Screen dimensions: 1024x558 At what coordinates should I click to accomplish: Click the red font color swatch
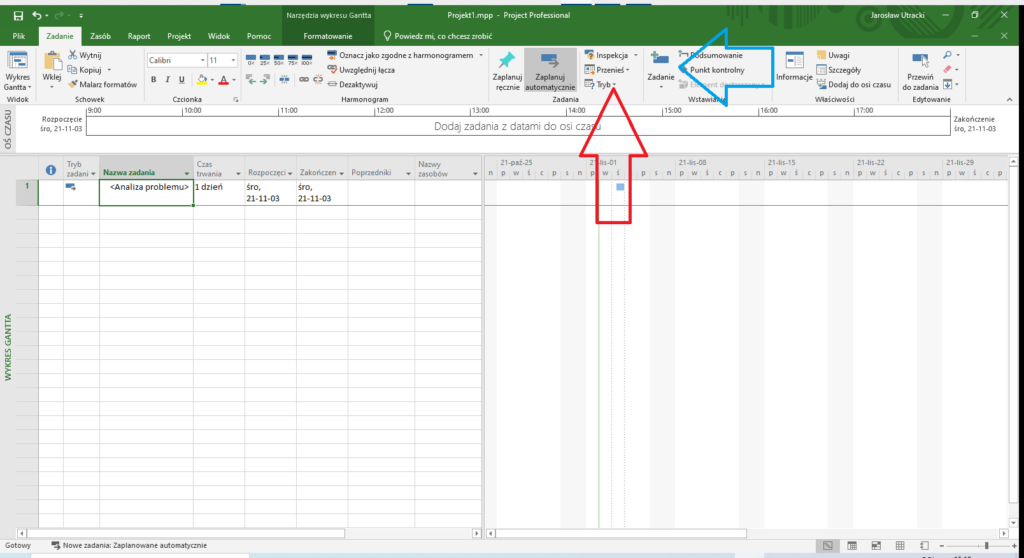click(x=223, y=80)
